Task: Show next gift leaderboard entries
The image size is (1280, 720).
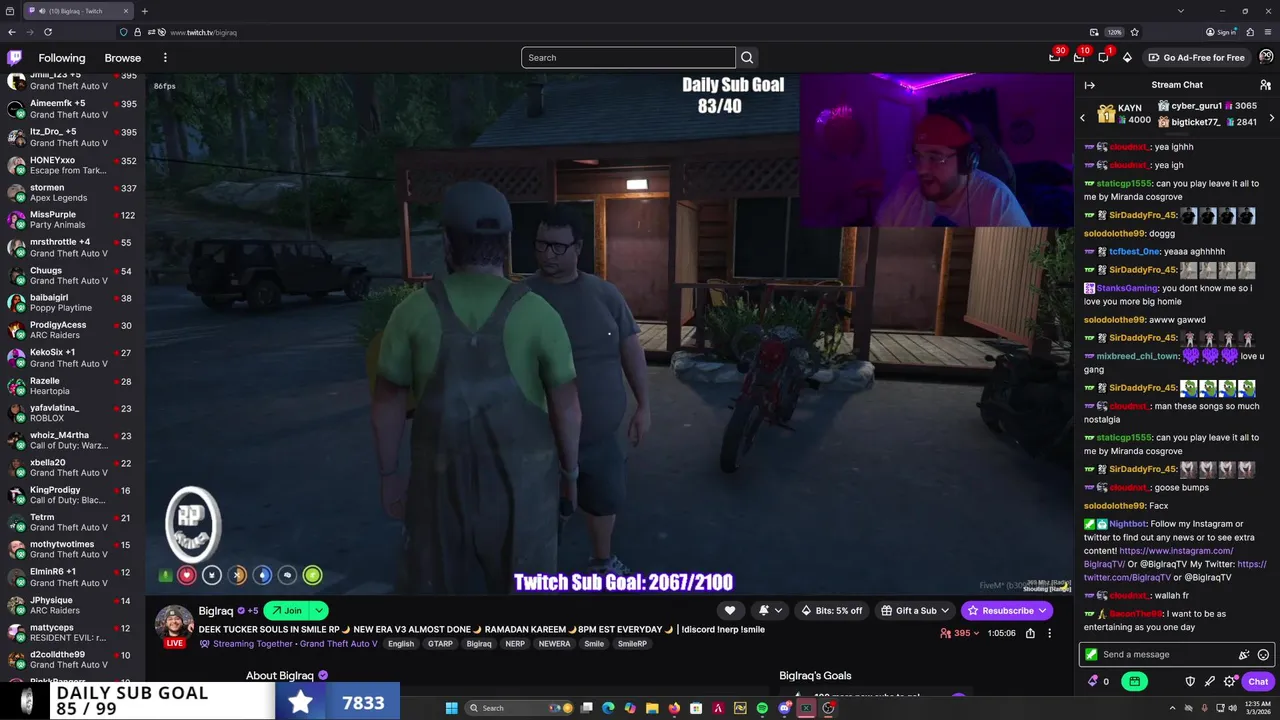Action: click(1271, 118)
